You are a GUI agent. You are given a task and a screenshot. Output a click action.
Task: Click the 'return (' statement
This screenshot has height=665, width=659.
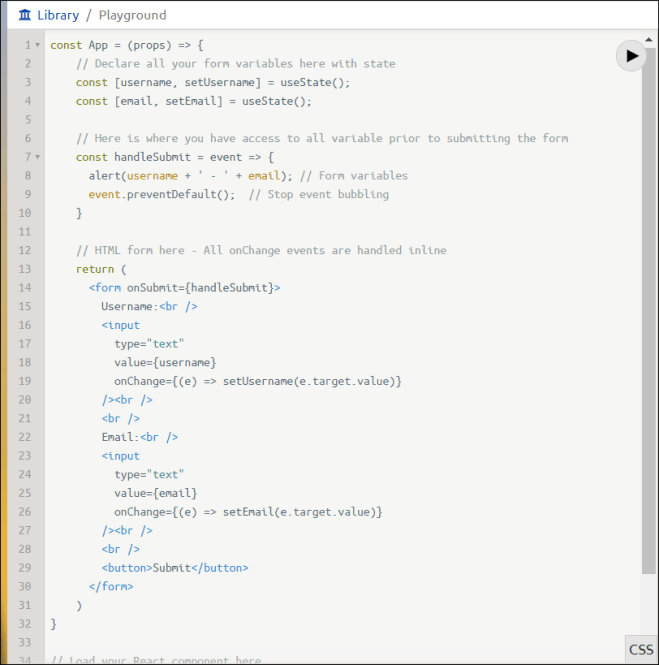click(101, 269)
